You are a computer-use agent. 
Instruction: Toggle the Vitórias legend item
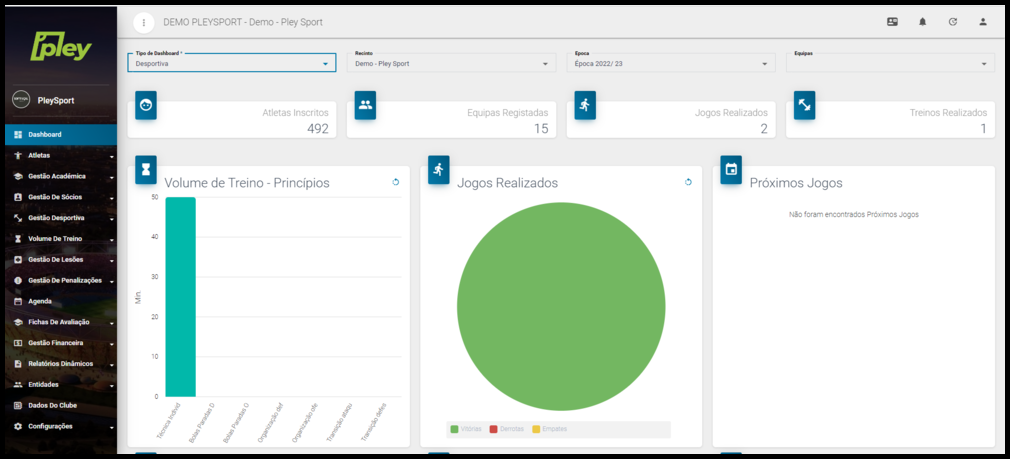pyautogui.click(x=467, y=429)
